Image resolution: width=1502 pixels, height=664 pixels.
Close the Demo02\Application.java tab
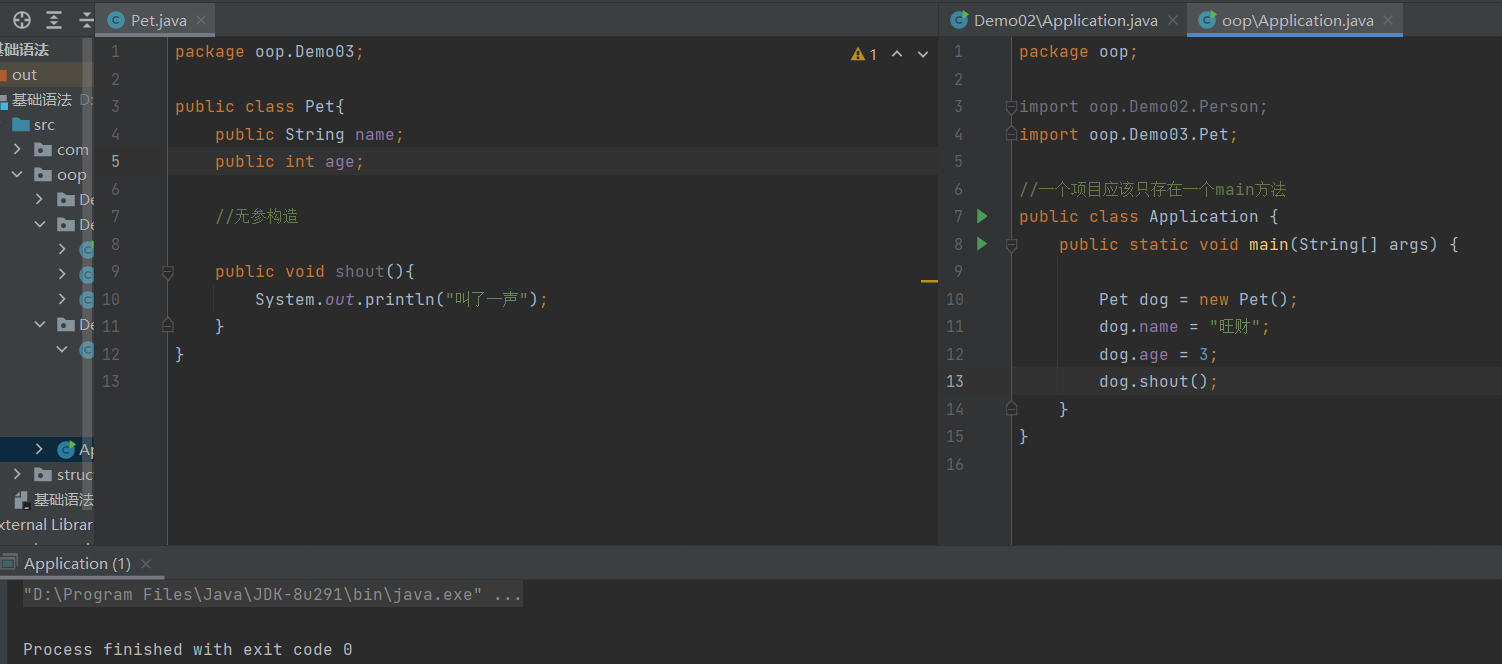point(1173,21)
